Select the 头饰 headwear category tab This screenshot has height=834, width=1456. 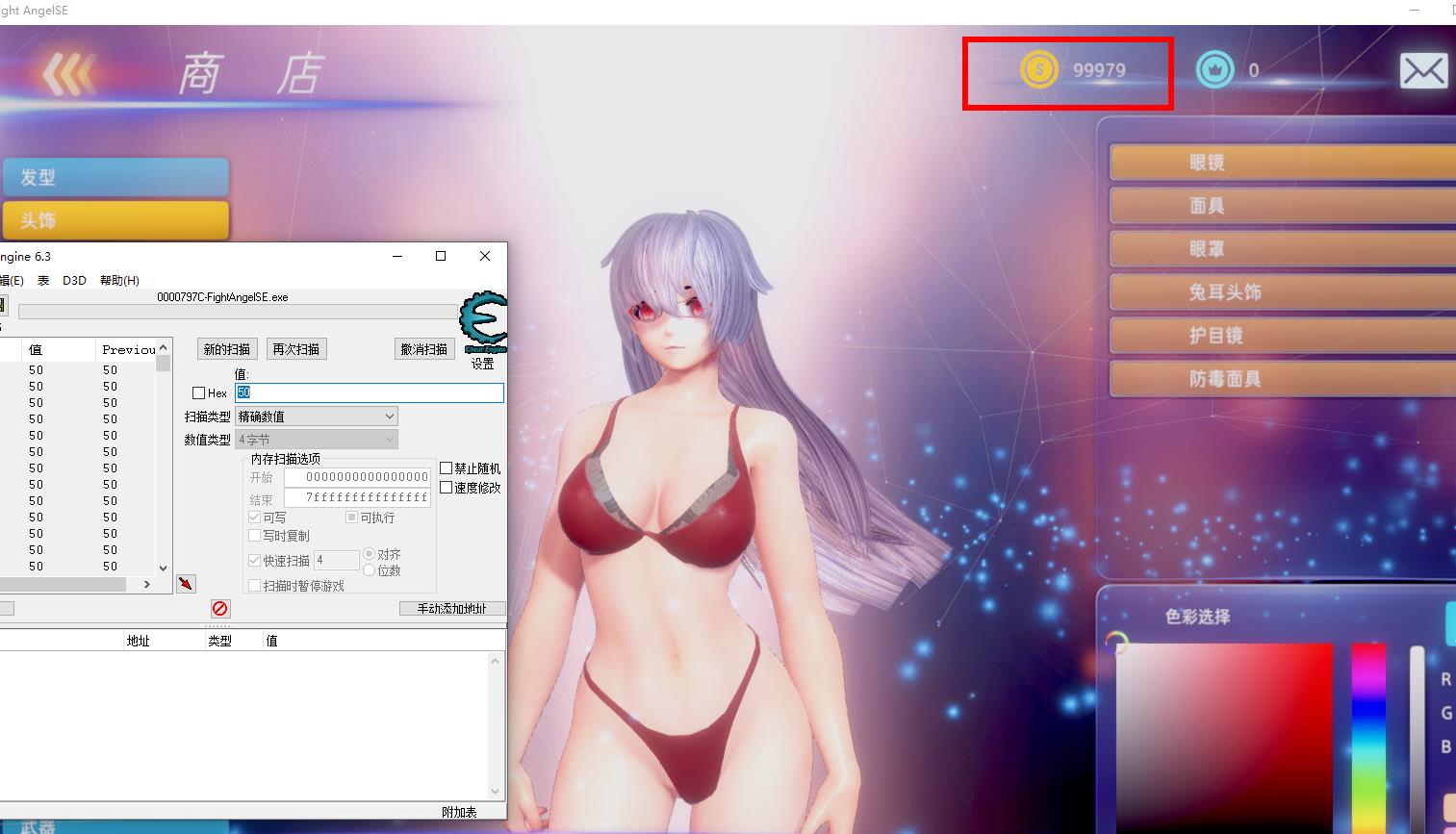(x=115, y=220)
